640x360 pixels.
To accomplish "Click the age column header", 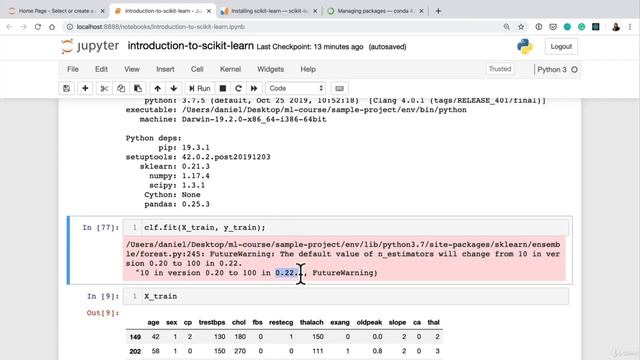I will (x=153, y=322).
